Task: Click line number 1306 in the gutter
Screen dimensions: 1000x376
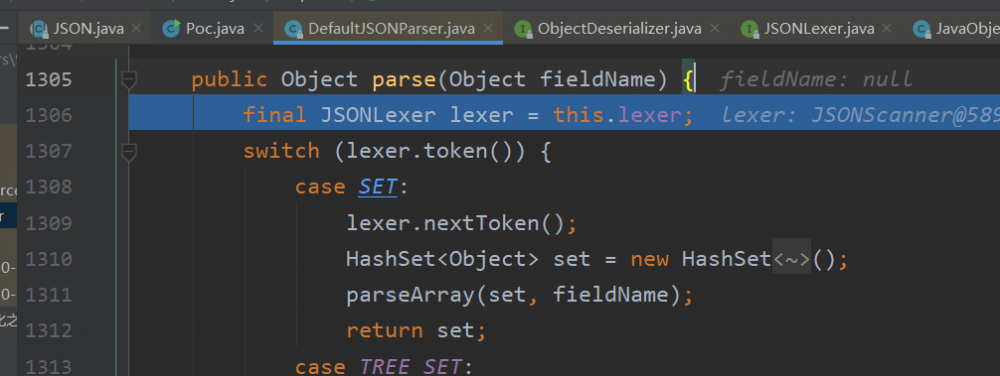Action: pyautogui.click(x=48, y=115)
